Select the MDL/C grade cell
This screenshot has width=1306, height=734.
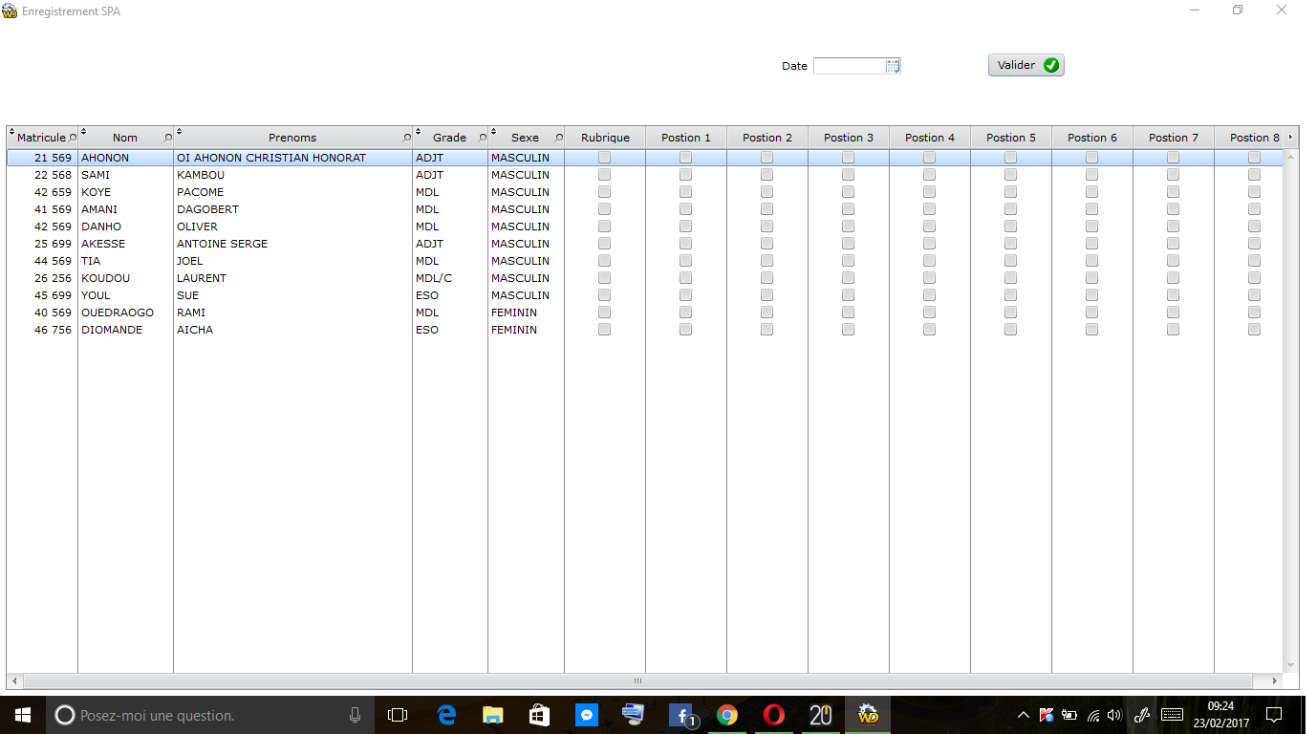pos(450,278)
